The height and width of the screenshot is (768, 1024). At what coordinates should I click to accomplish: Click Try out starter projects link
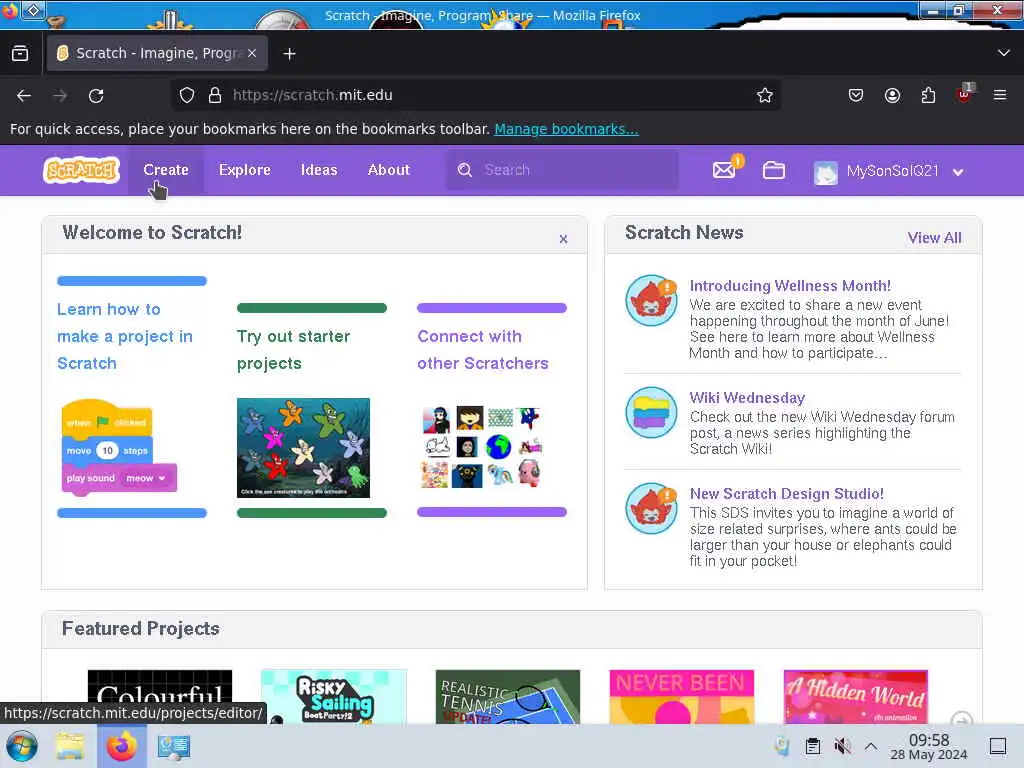tap(293, 350)
